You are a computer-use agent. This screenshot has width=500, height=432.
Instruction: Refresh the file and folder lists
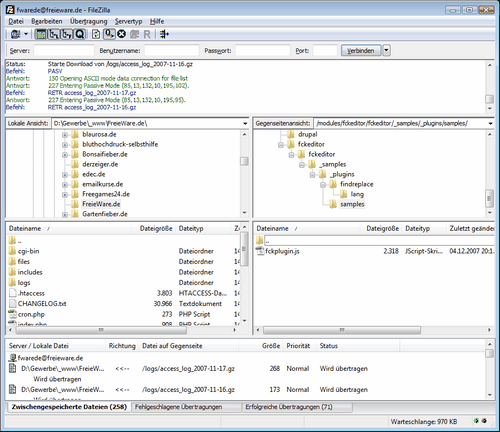(96, 34)
